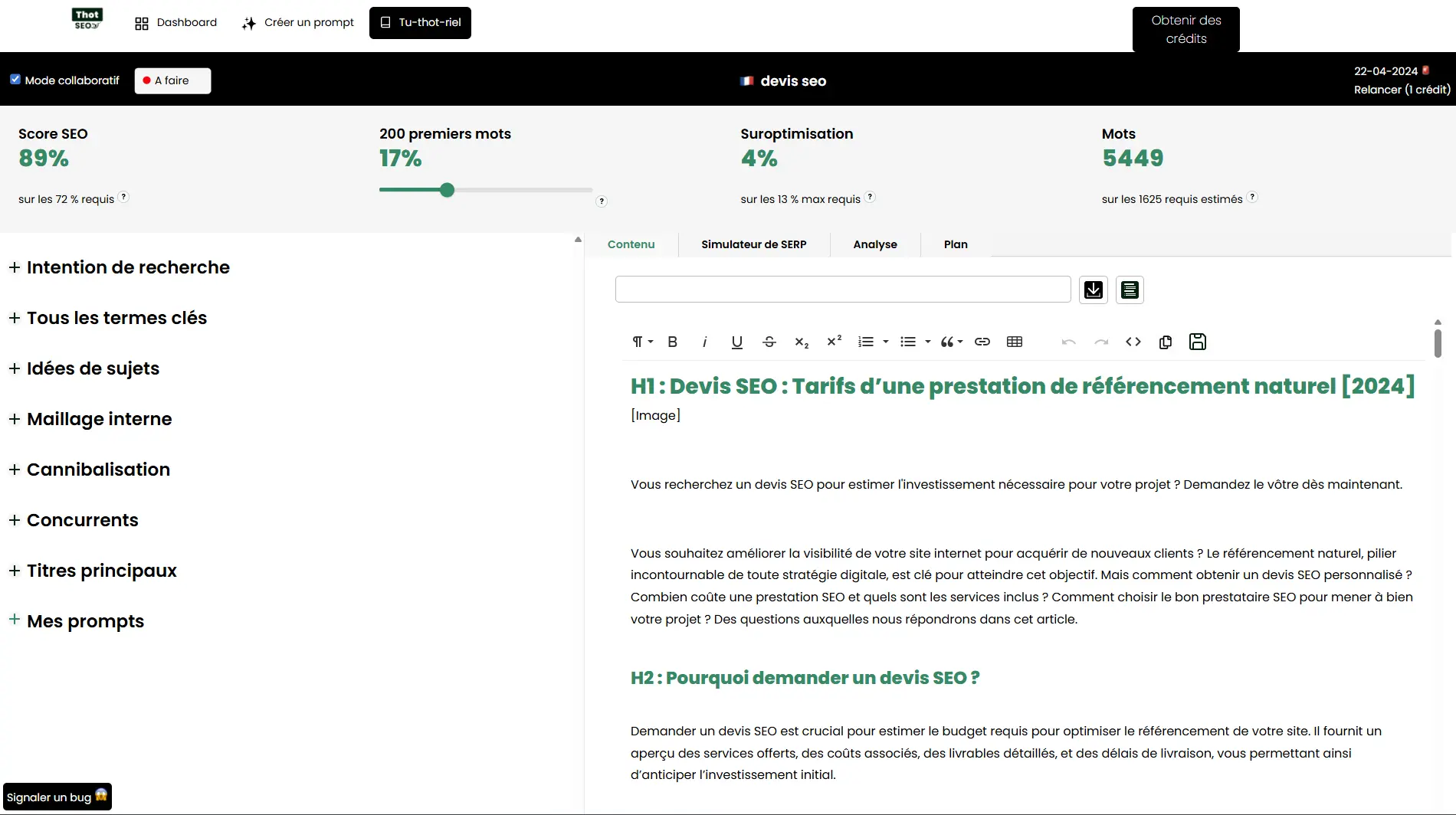The image size is (1456, 815).
Task: Toggle bold formatting in editor toolbar
Action: pos(672,342)
